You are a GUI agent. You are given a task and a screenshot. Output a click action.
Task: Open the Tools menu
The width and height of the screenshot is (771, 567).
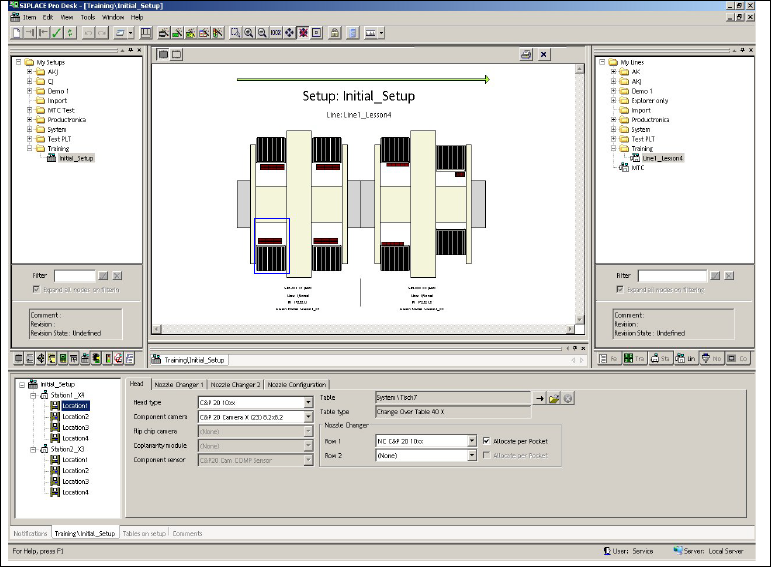[88, 17]
